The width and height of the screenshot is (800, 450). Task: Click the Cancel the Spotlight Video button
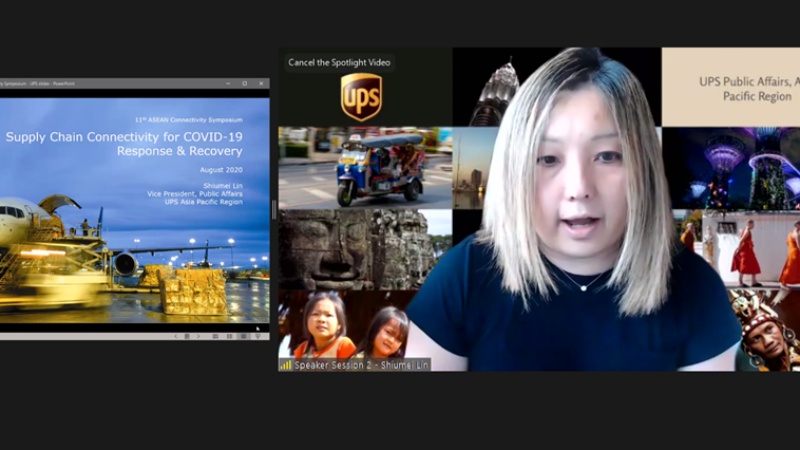pyautogui.click(x=339, y=63)
